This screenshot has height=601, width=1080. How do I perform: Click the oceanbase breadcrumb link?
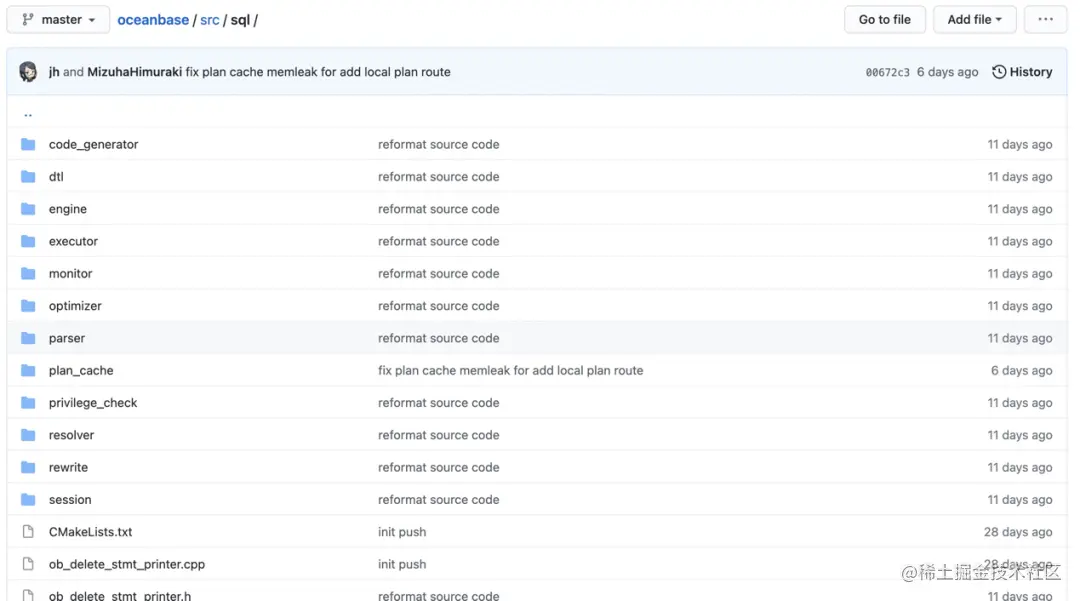click(153, 20)
